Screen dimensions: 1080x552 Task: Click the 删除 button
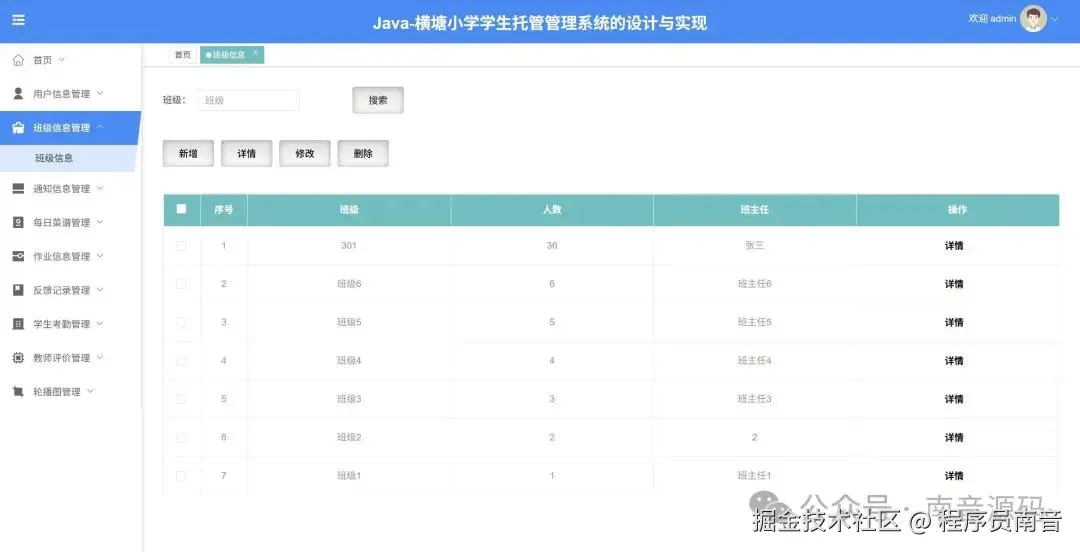[363, 154]
